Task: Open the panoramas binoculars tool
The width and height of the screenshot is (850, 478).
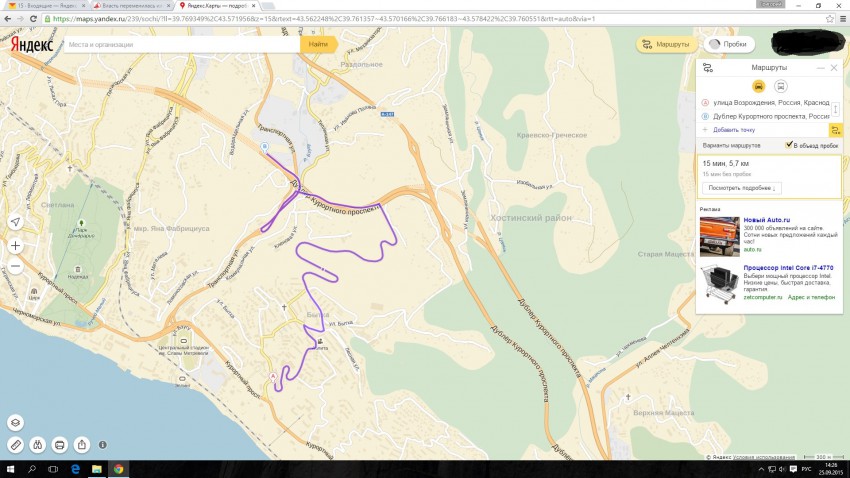Action: (38, 444)
